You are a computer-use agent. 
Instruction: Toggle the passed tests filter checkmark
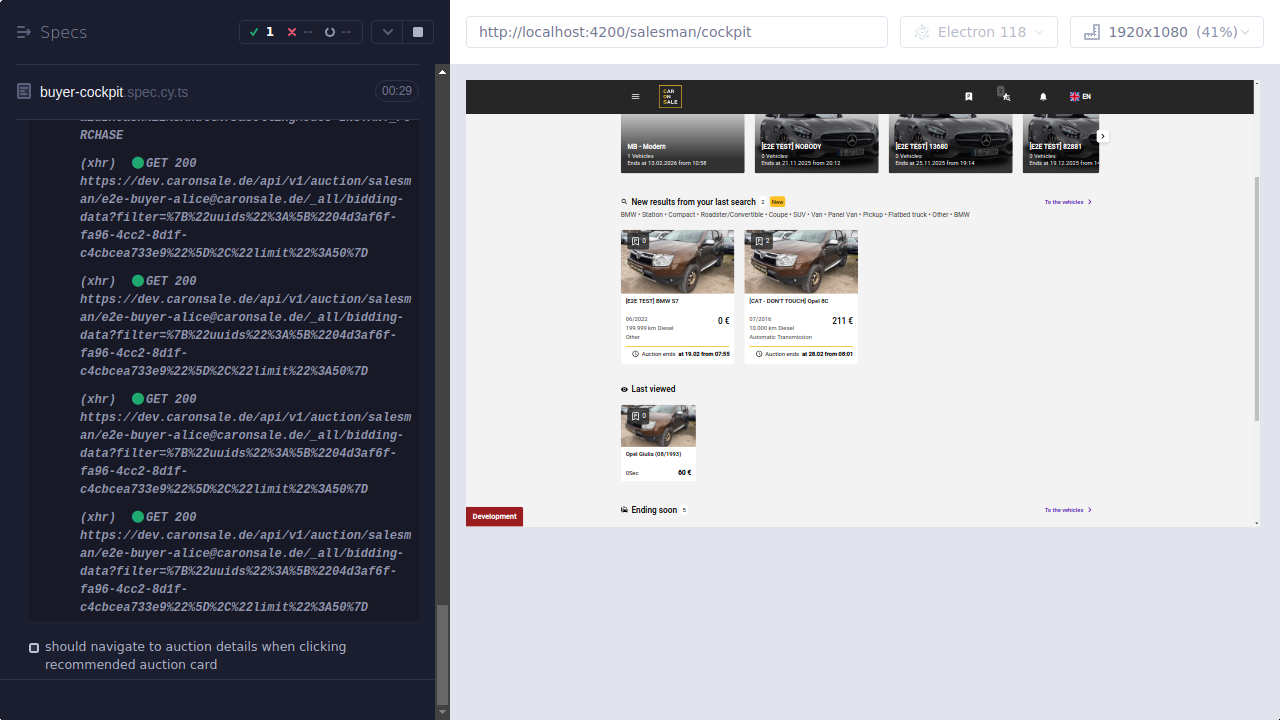[x=253, y=31]
